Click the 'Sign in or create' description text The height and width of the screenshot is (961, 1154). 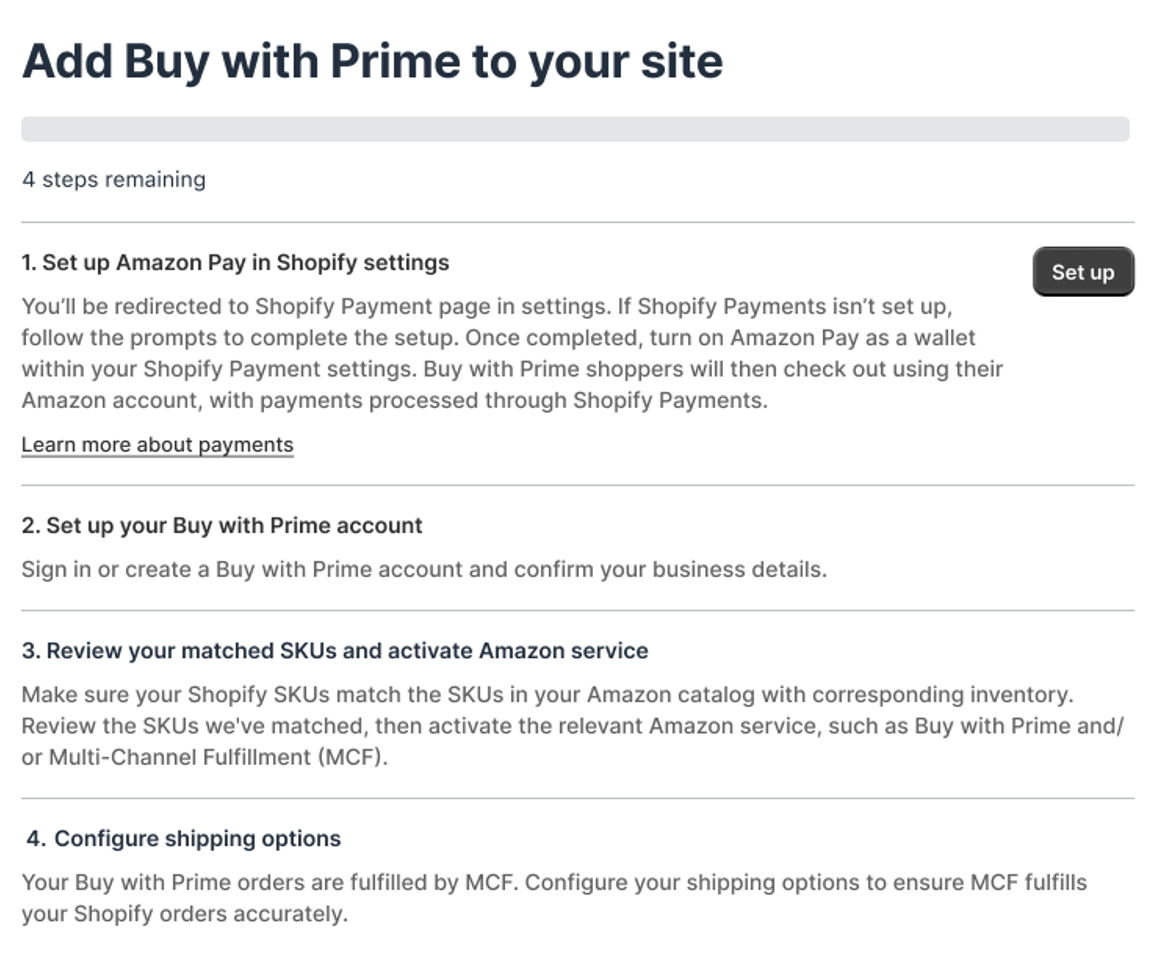tap(424, 570)
